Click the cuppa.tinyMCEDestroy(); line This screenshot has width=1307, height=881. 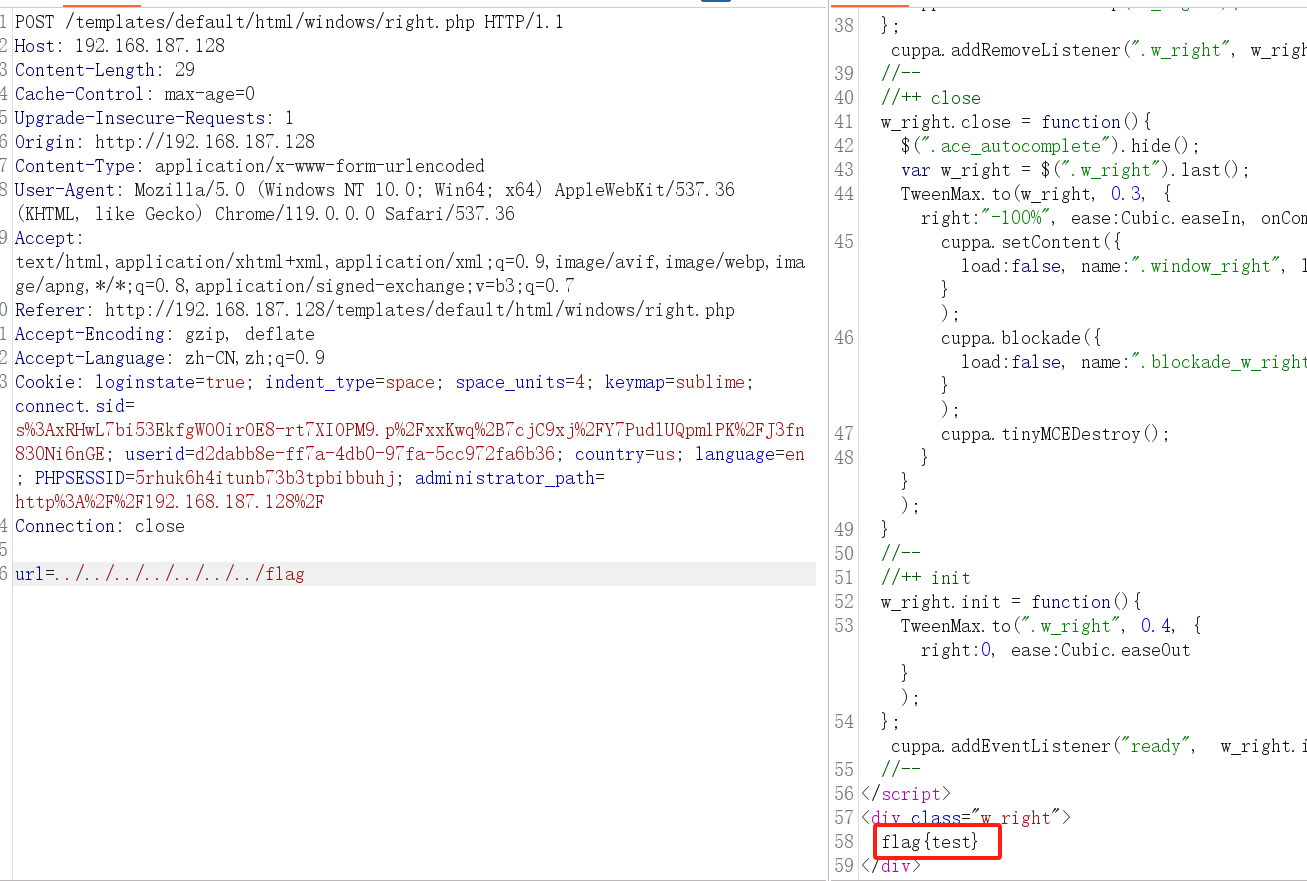tap(1056, 433)
